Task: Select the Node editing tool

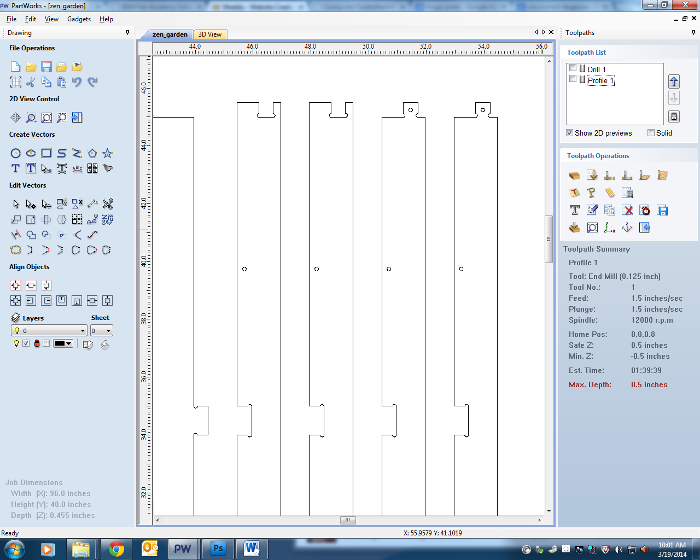Action: point(31,204)
